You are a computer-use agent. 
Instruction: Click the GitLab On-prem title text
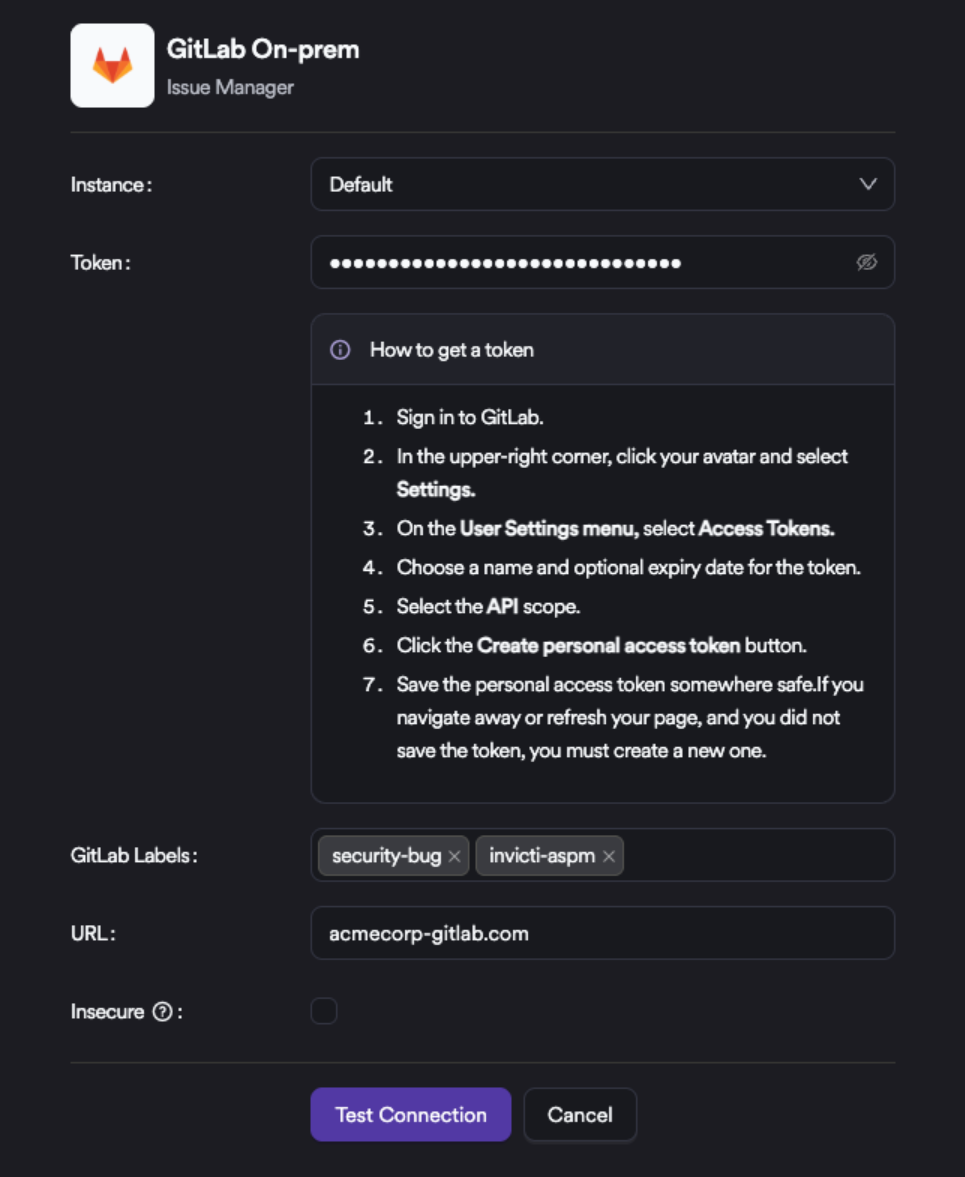coord(262,49)
